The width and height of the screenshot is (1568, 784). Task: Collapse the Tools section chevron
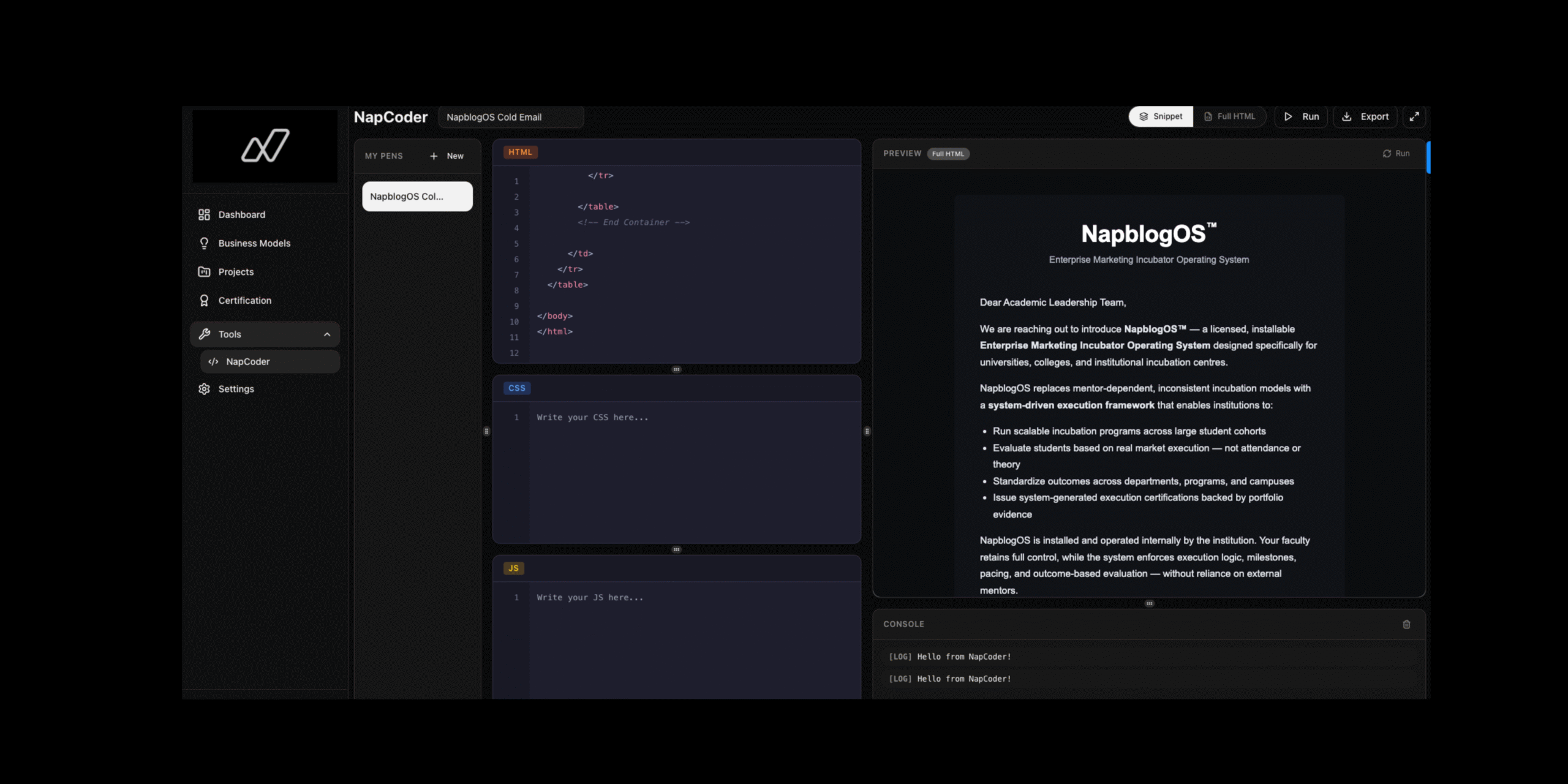point(327,334)
